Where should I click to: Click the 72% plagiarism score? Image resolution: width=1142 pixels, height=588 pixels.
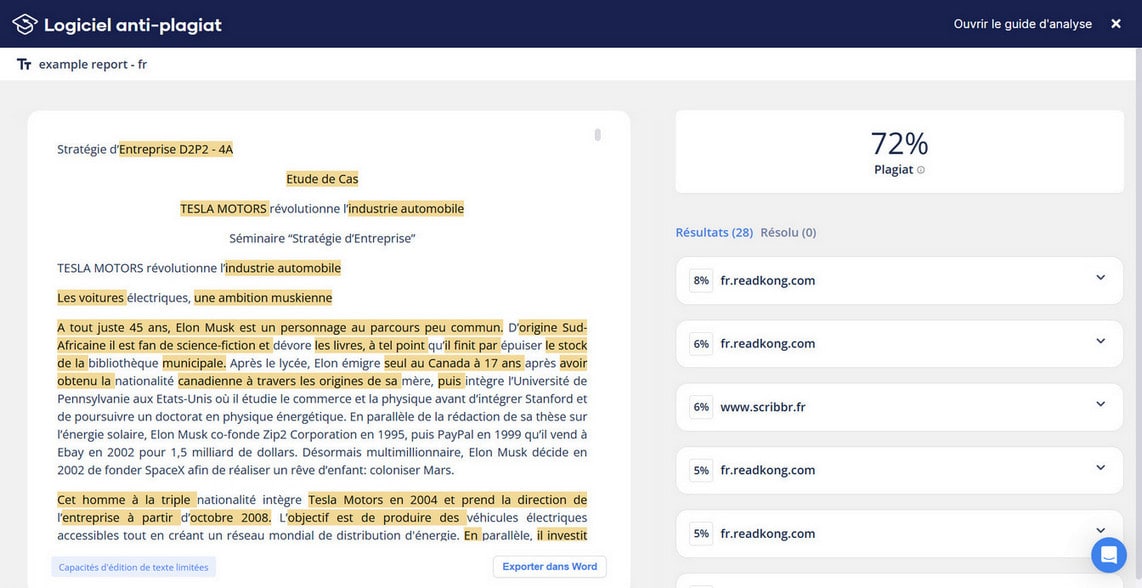tap(899, 144)
